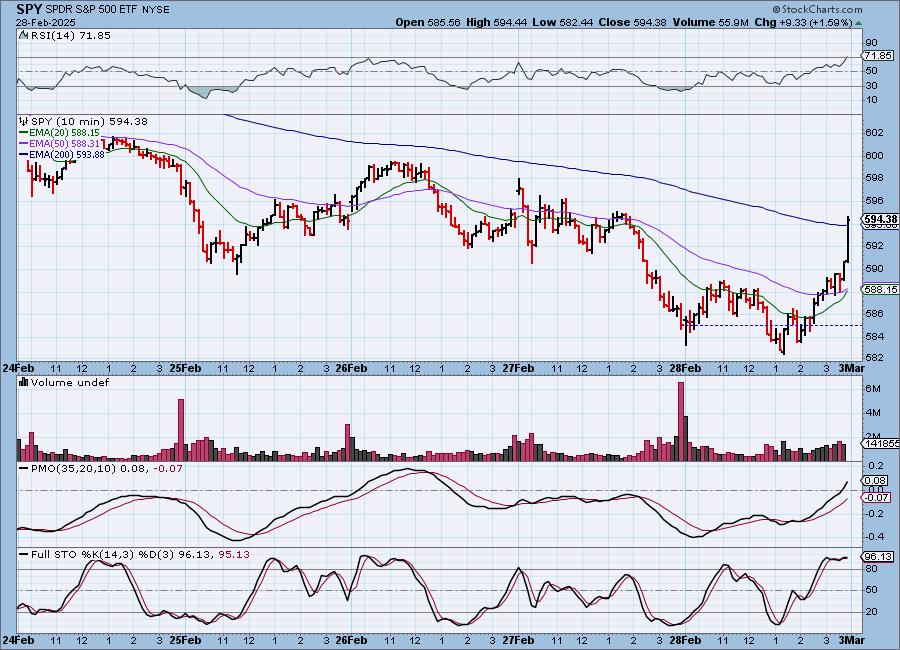
Task: Click the 80 label on stochastic axis
Action: (871, 569)
